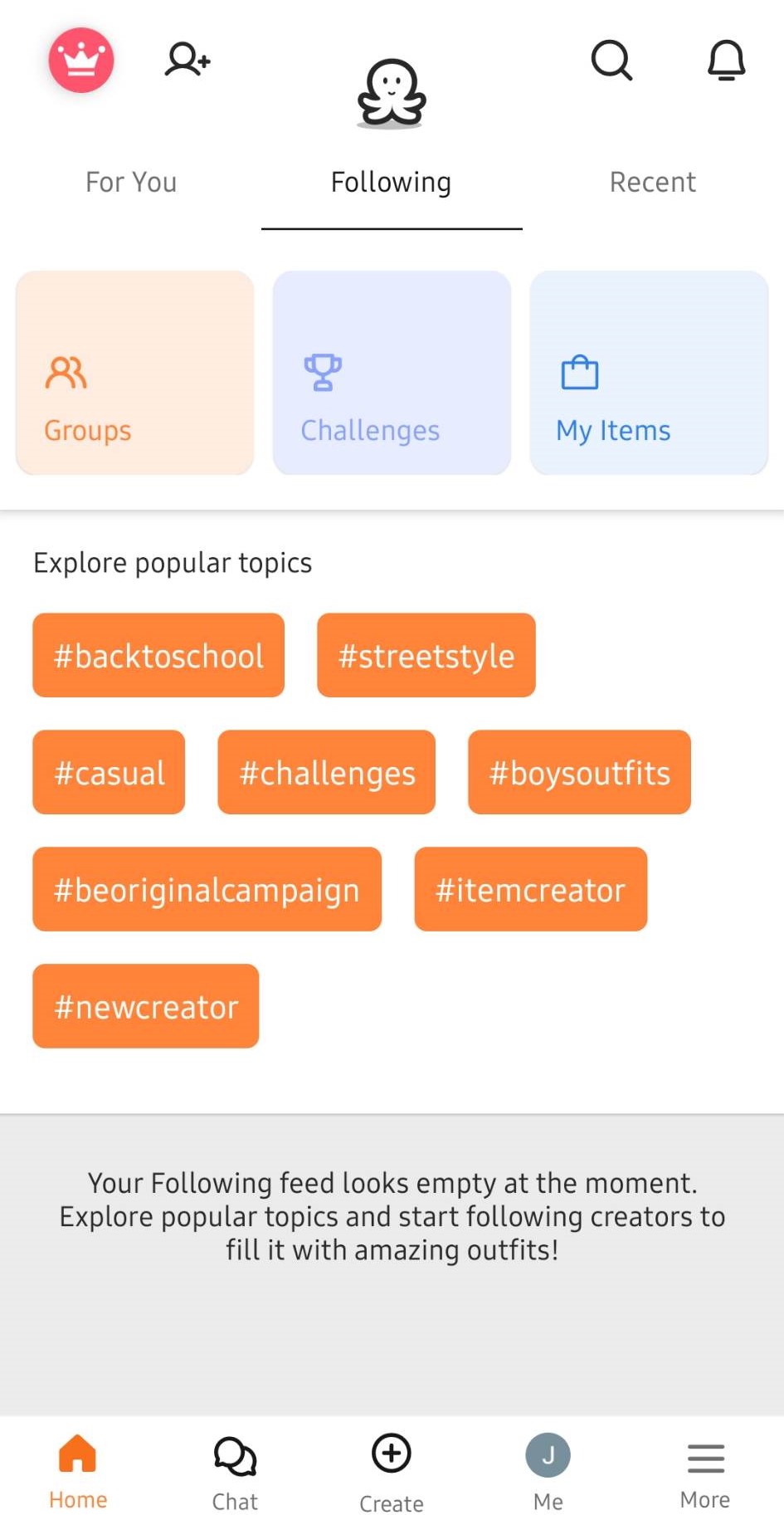Viewport: 784px width, 1515px height.
Task: Open notifications with the bell icon
Action: (726, 60)
